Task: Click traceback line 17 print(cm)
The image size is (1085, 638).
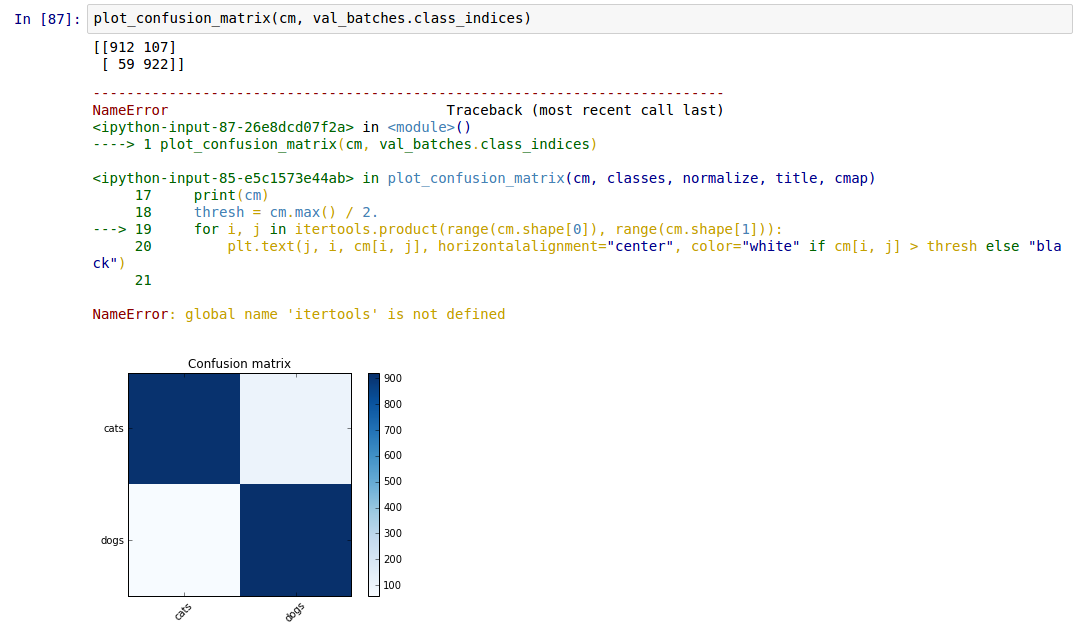Action: click(230, 195)
